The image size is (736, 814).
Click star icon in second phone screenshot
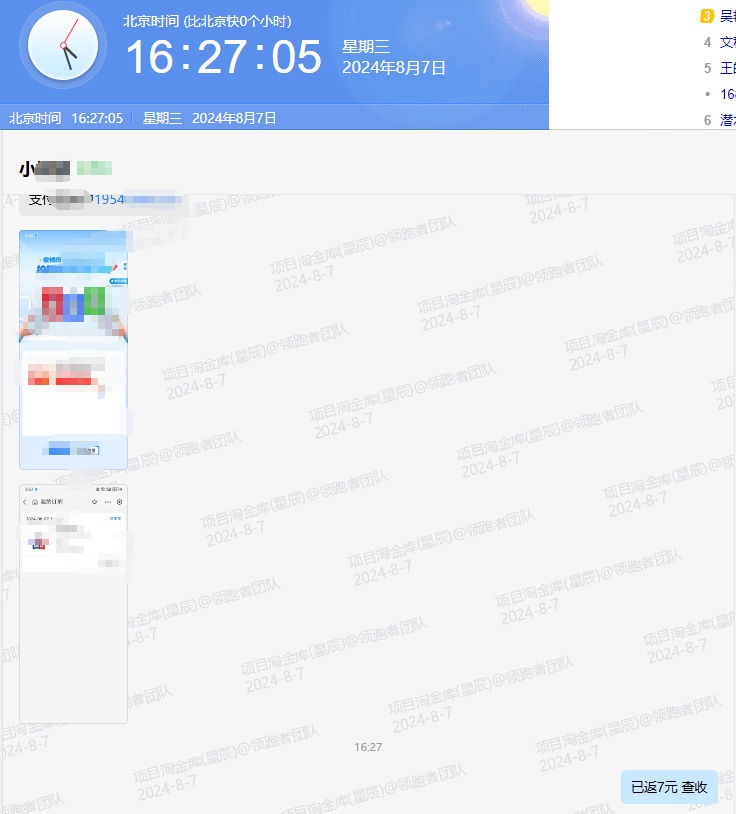coord(95,501)
